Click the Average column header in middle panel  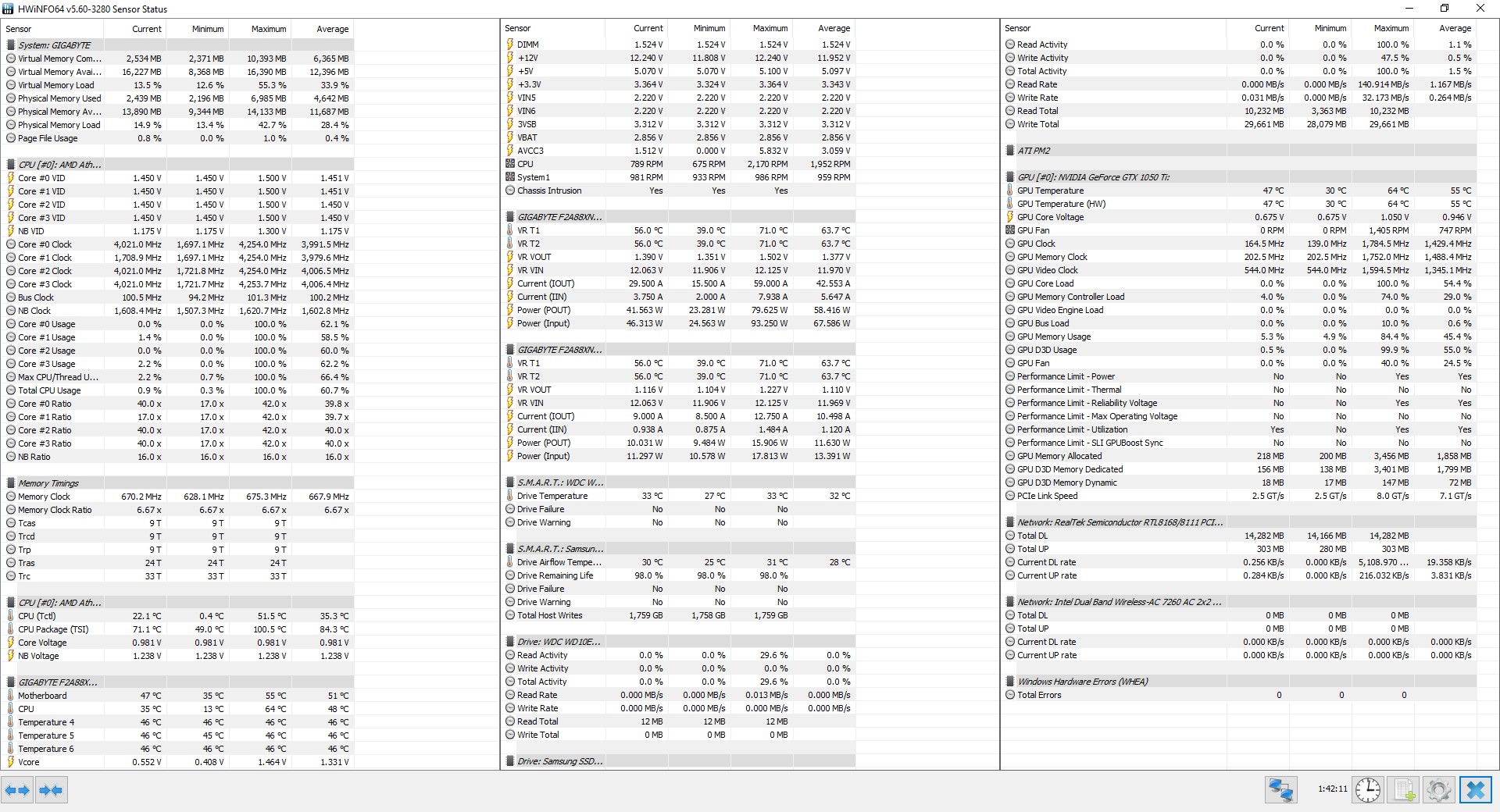824,28
